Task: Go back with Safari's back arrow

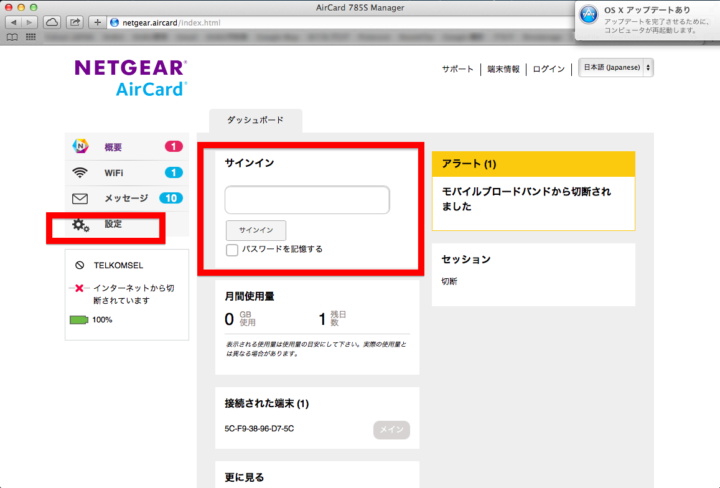Action: click(14, 22)
